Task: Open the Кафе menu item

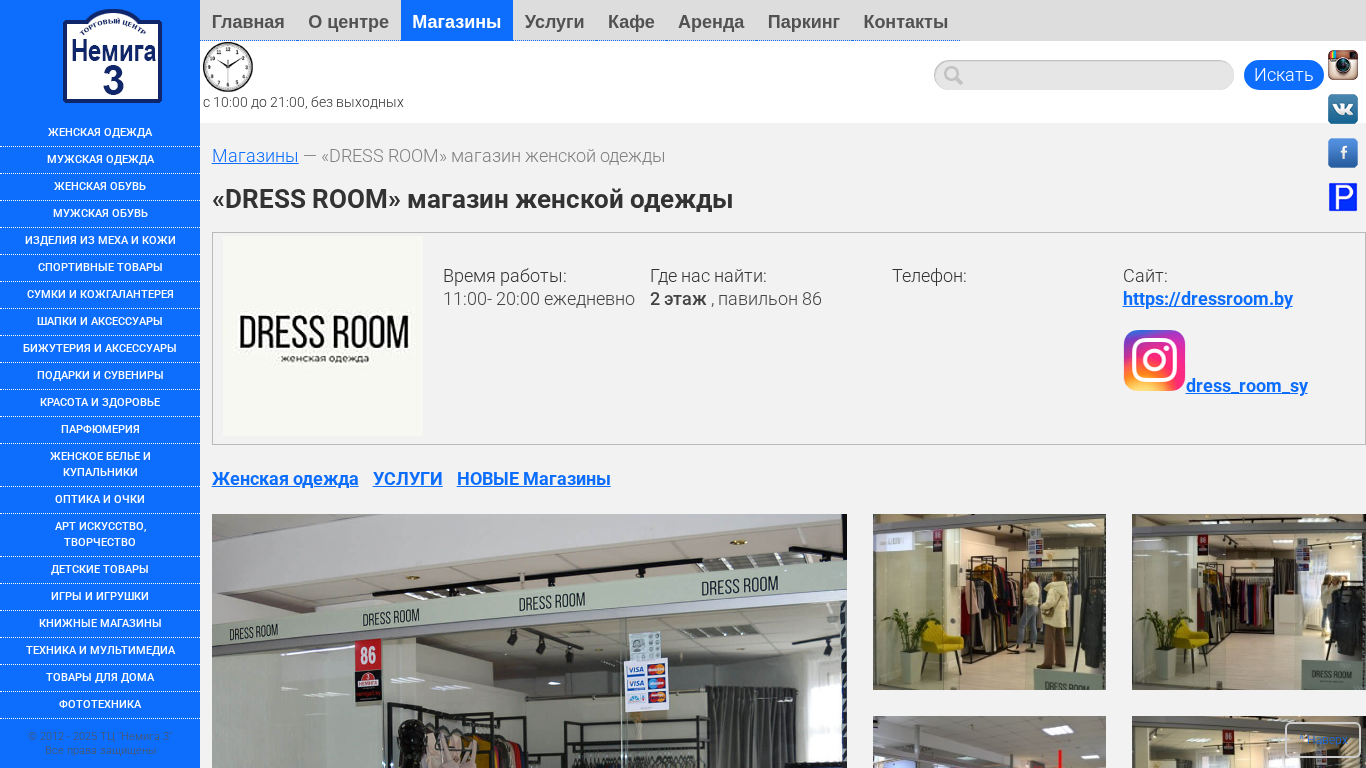Action: click(631, 21)
